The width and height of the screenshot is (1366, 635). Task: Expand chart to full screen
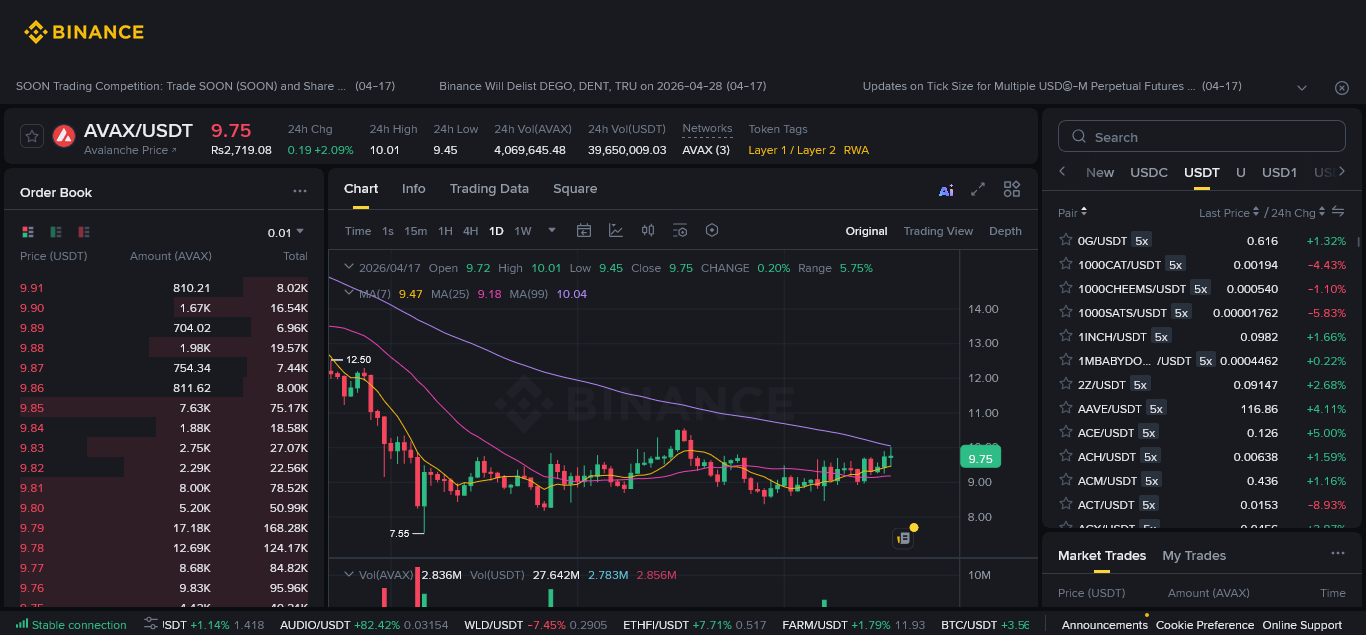(x=979, y=189)
